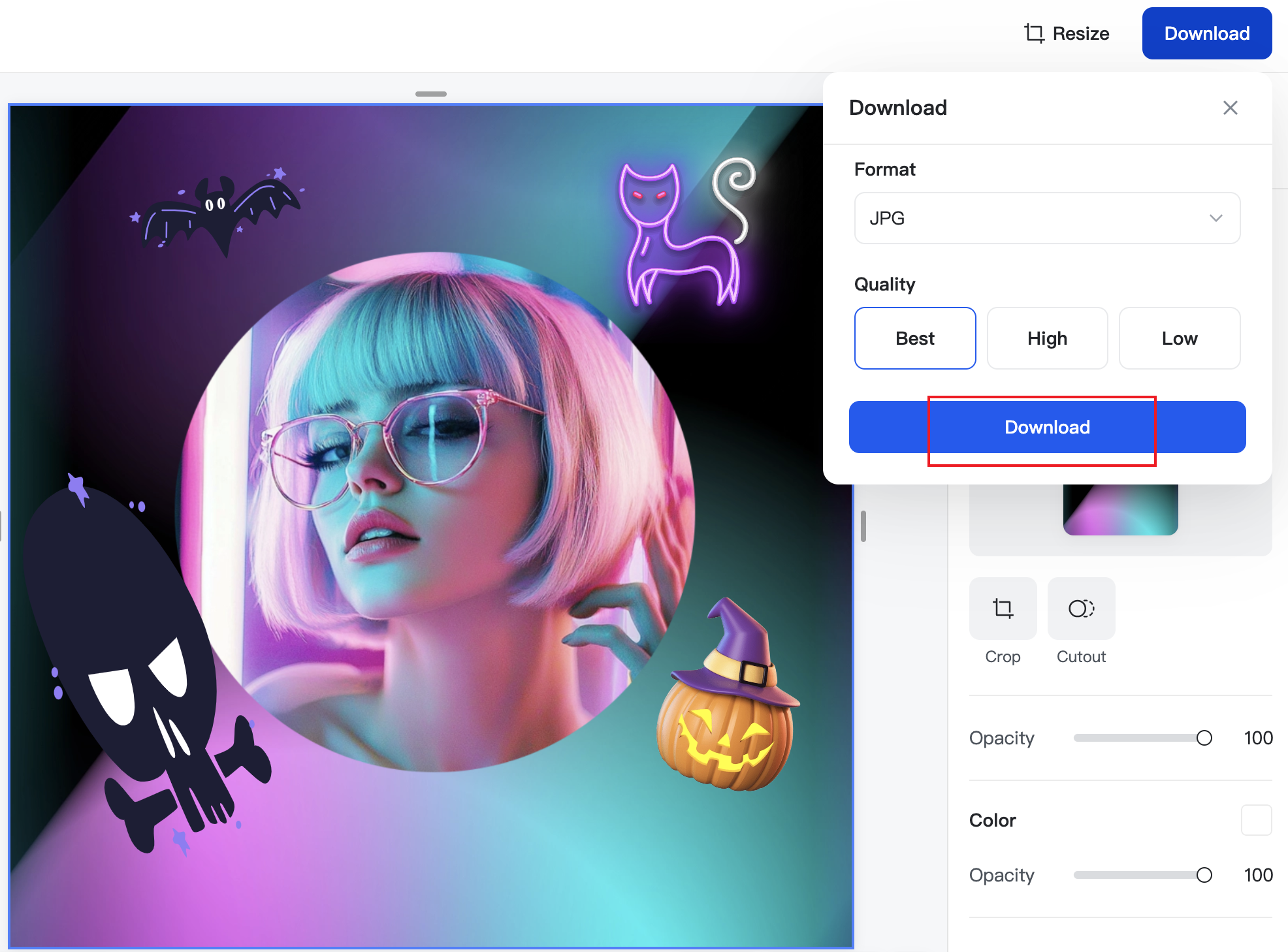Click the Resize crop icon in header

(1034, 33)
